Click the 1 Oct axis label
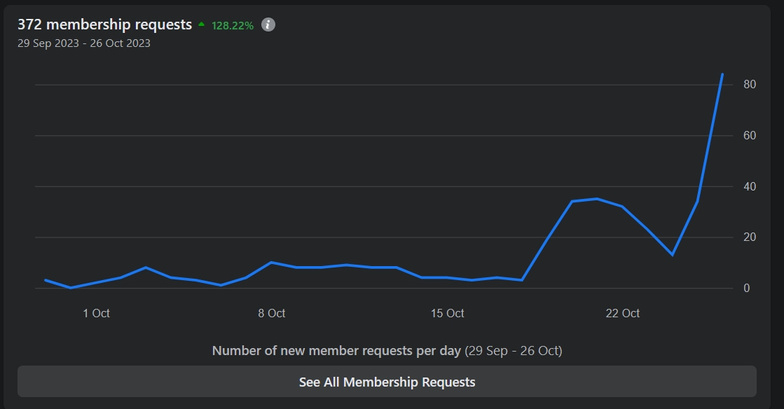The image size is (784, 409). (x=96, y=314)
